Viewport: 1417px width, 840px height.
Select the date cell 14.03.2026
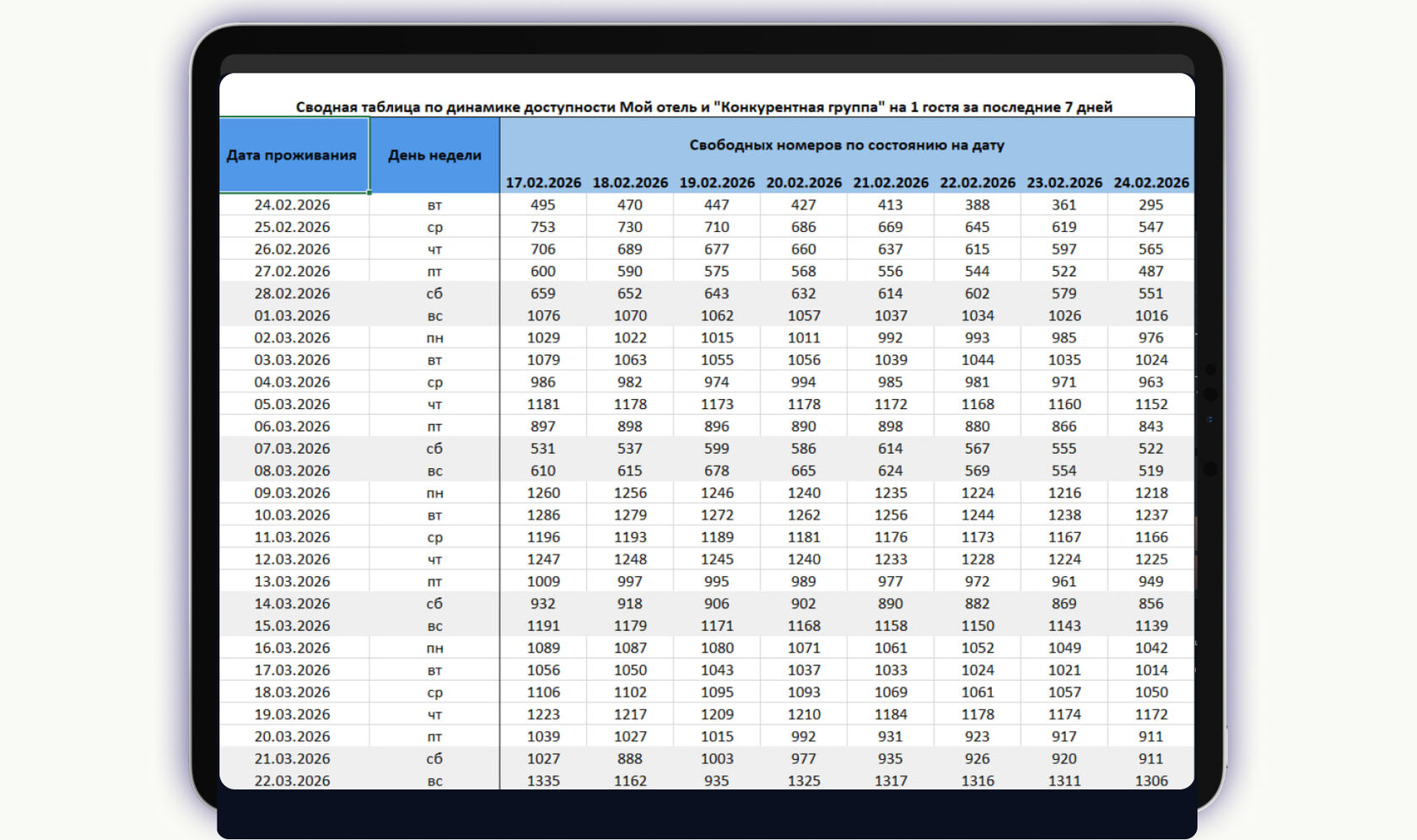coord(293,604)
